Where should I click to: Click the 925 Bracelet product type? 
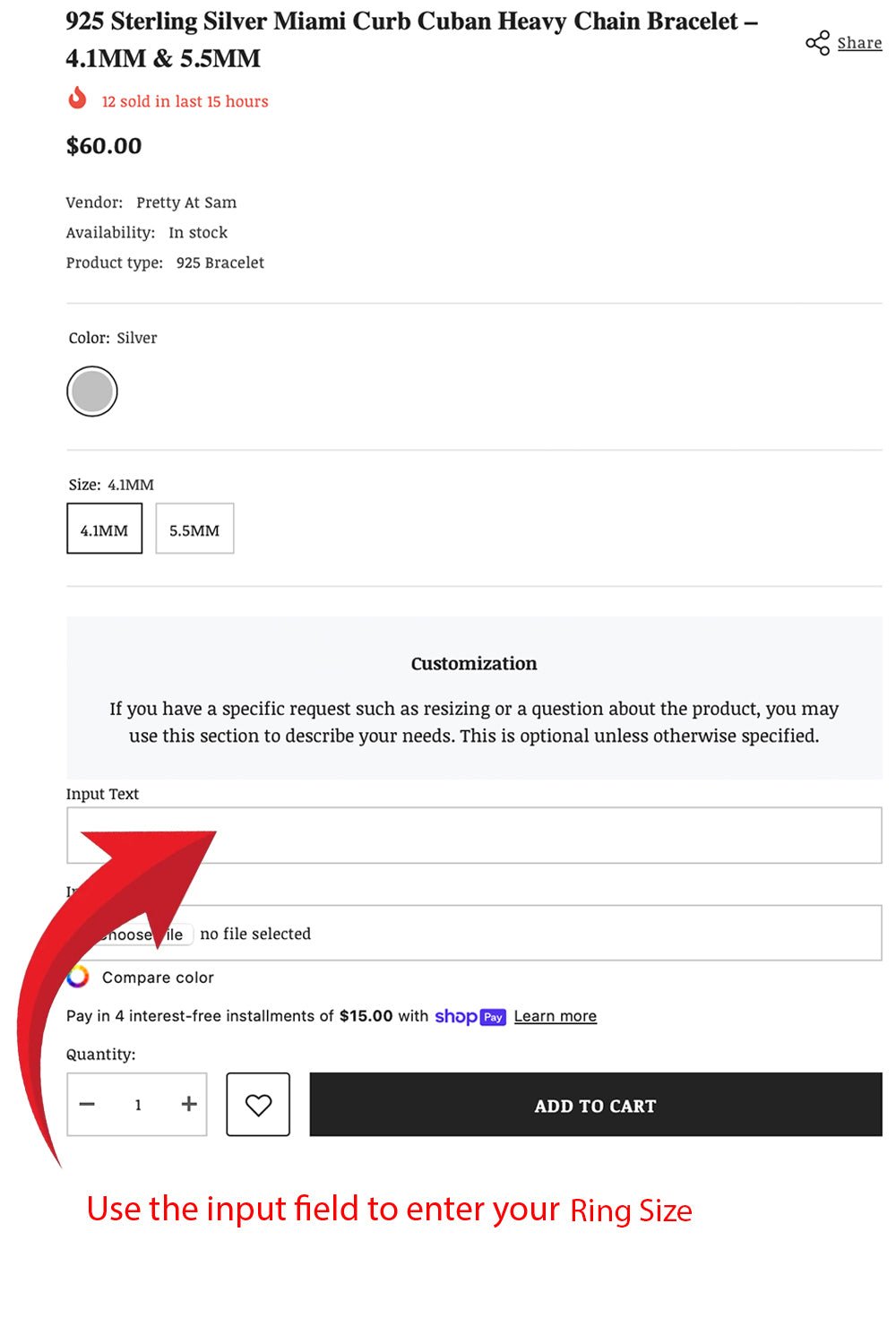pyautogui.click(x=220, y=263)
